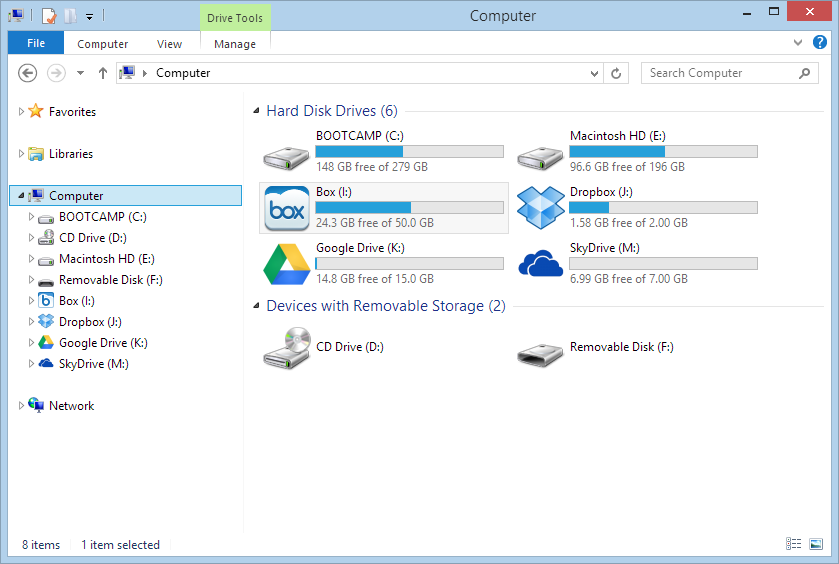Open the Dropbox (J:) drive icon
This screenshot has height=564, width=839.
[x=540, y=208]
